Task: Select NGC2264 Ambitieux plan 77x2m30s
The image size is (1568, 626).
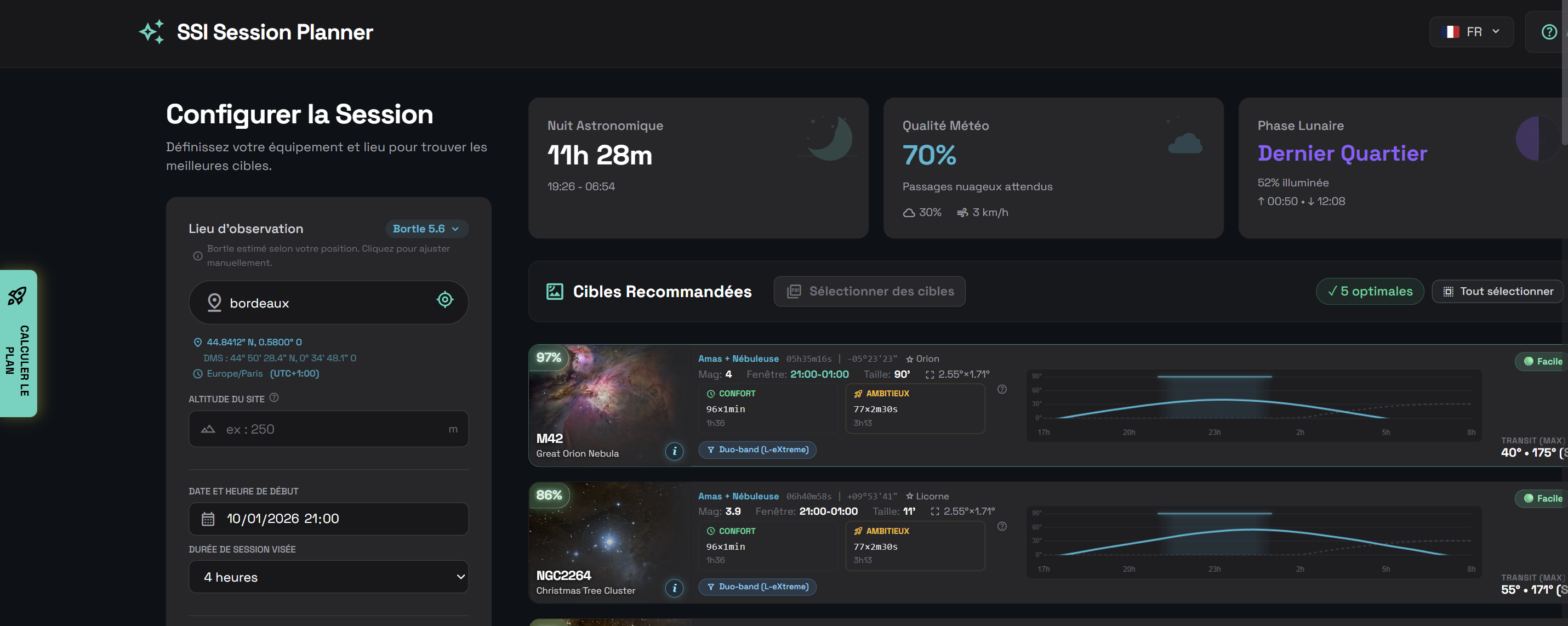Action: [x=915, y=545]
